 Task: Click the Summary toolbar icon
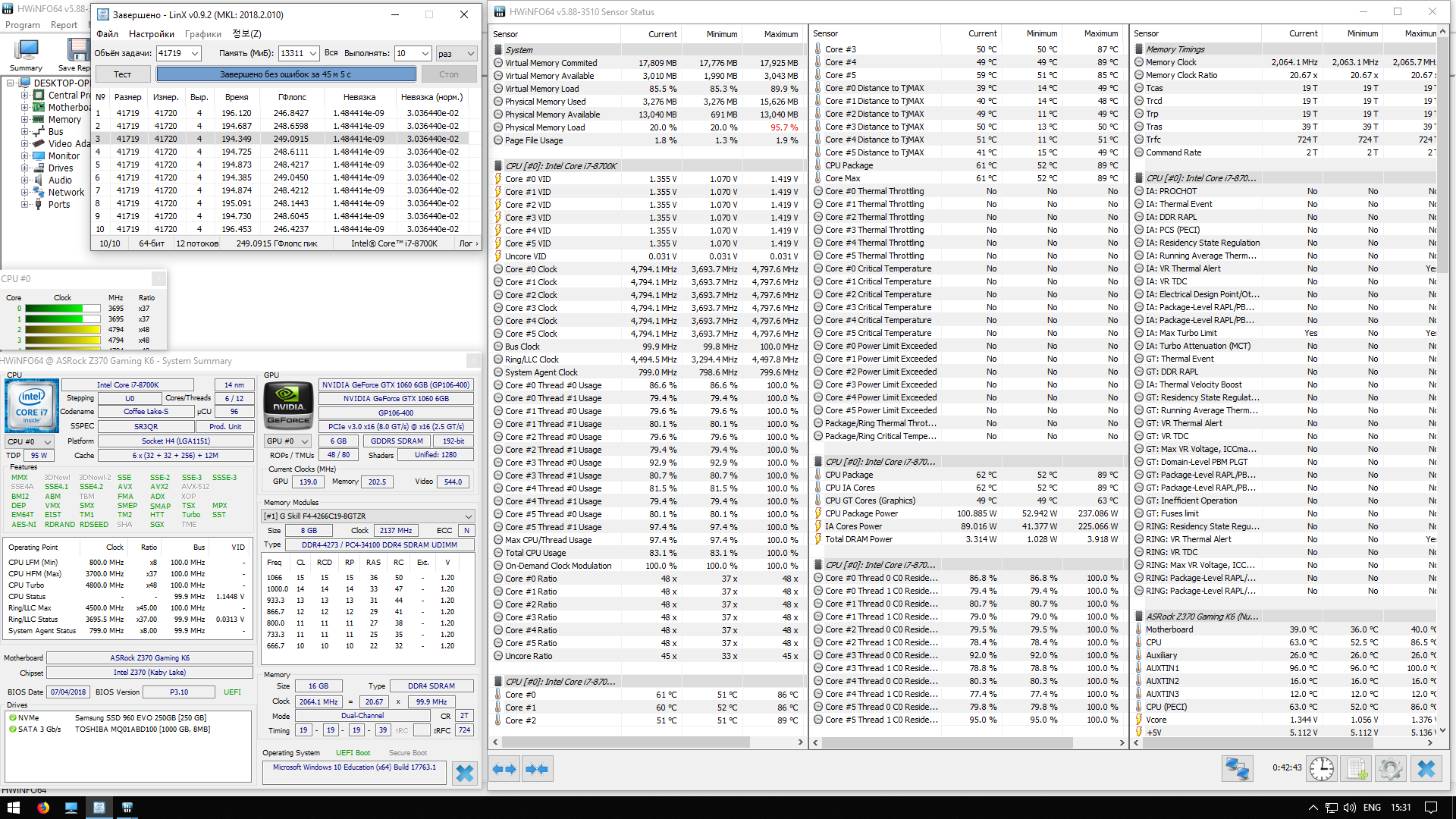point(26,53)
